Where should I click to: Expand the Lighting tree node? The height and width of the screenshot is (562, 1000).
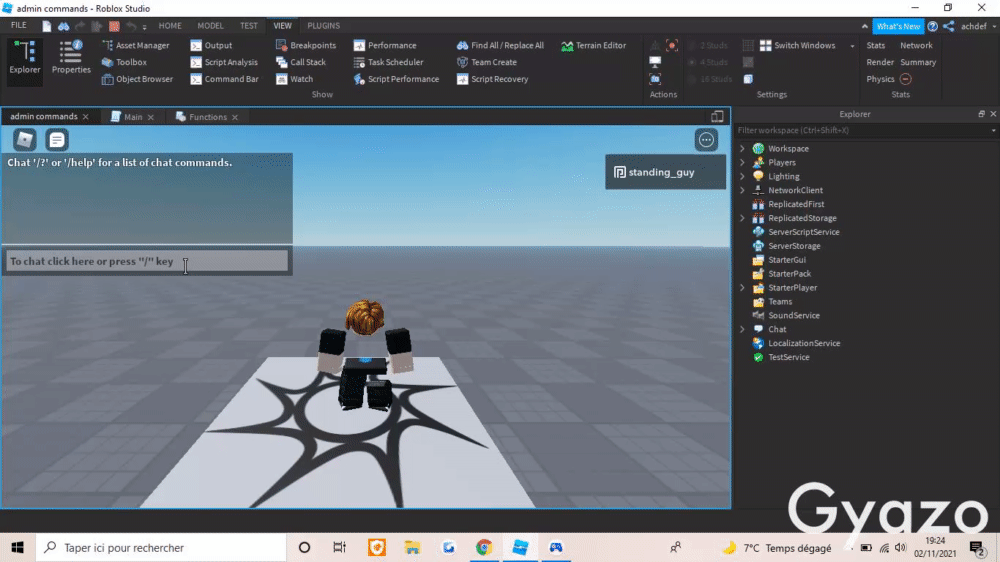742,177
